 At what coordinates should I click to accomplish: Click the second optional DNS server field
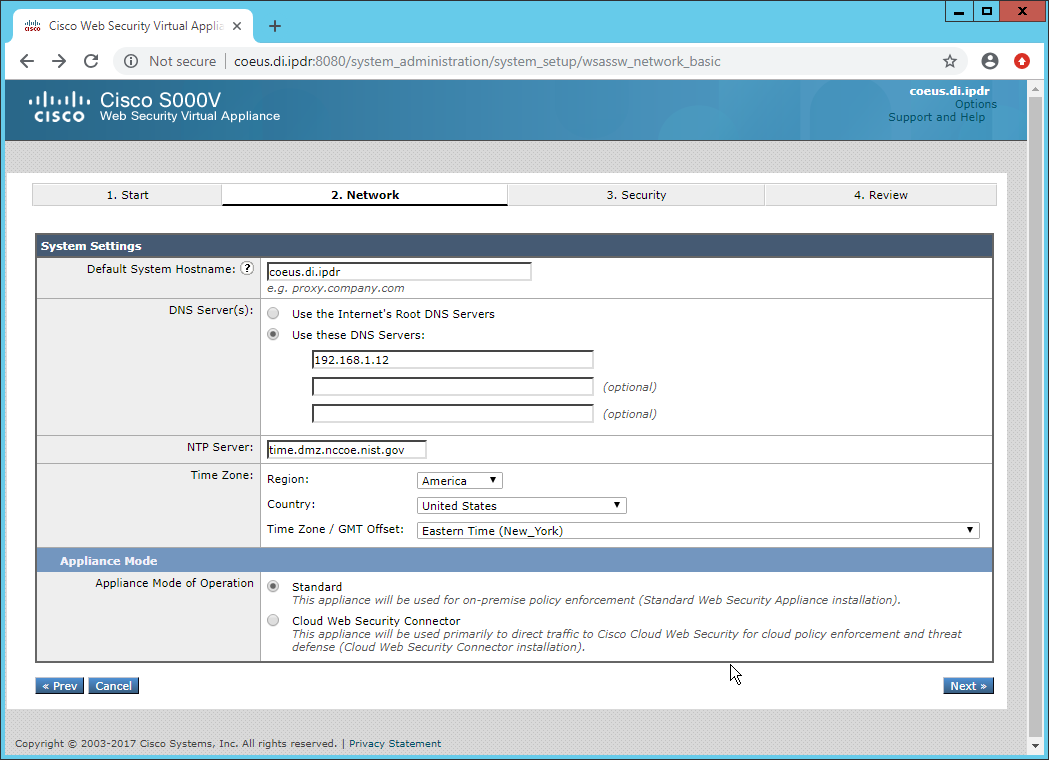(x=452, y=387)
